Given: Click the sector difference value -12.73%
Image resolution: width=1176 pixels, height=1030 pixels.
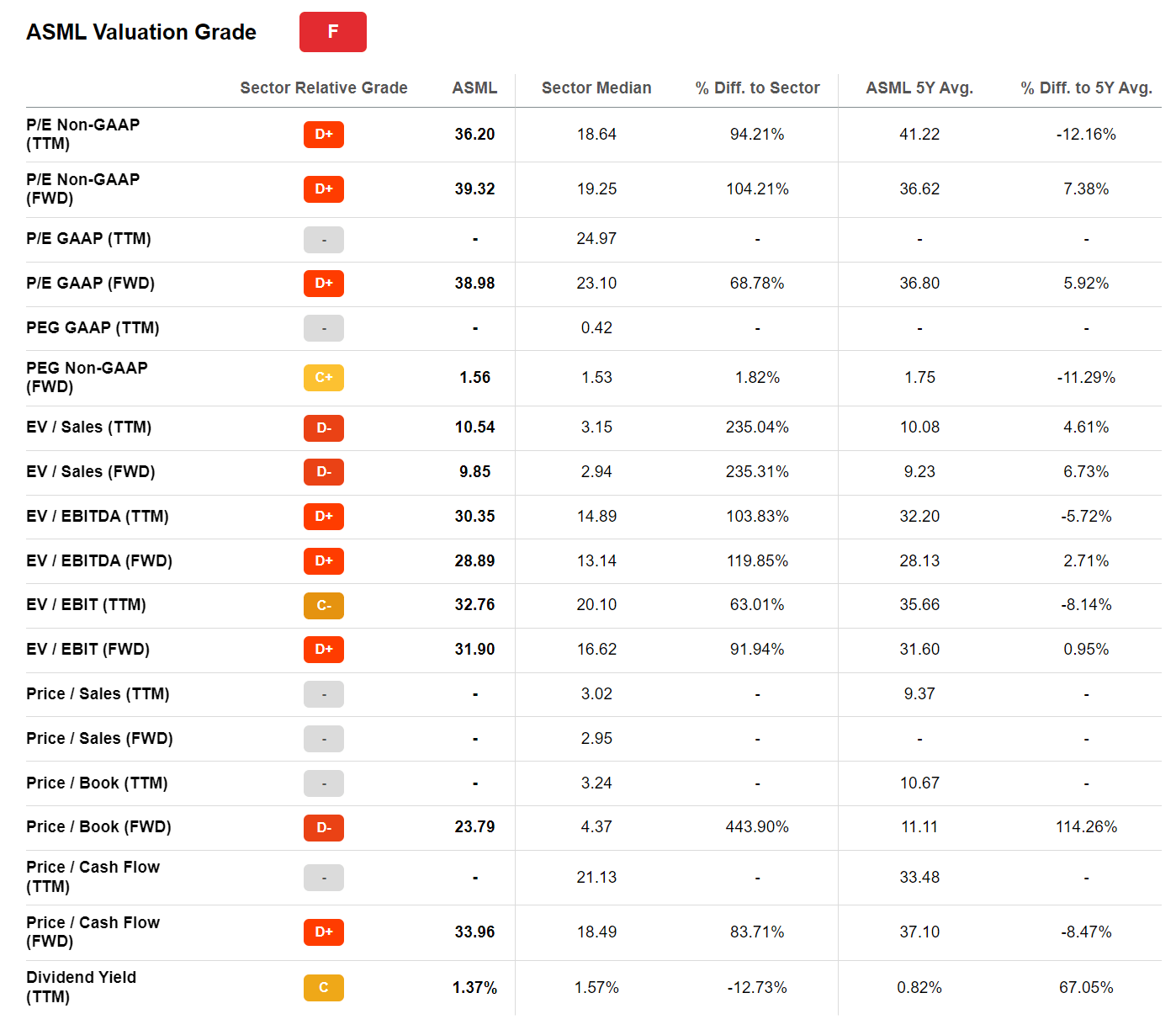Looking at the screenshot, I should point(757,987).
